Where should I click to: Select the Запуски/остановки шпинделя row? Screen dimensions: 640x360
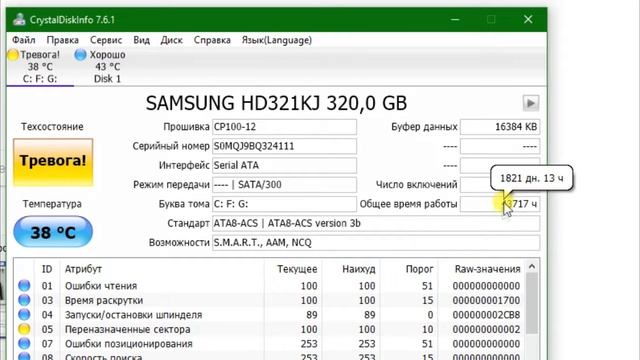269,315
